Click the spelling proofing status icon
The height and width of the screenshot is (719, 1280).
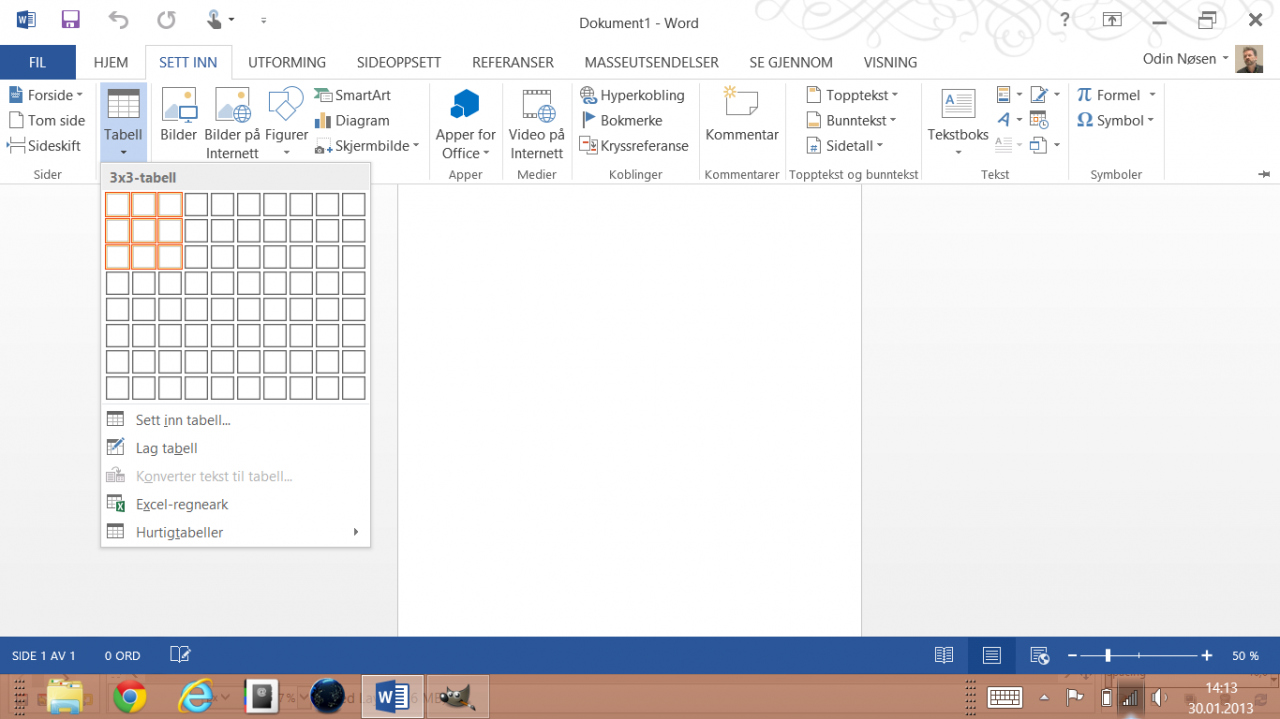[180, 655]
